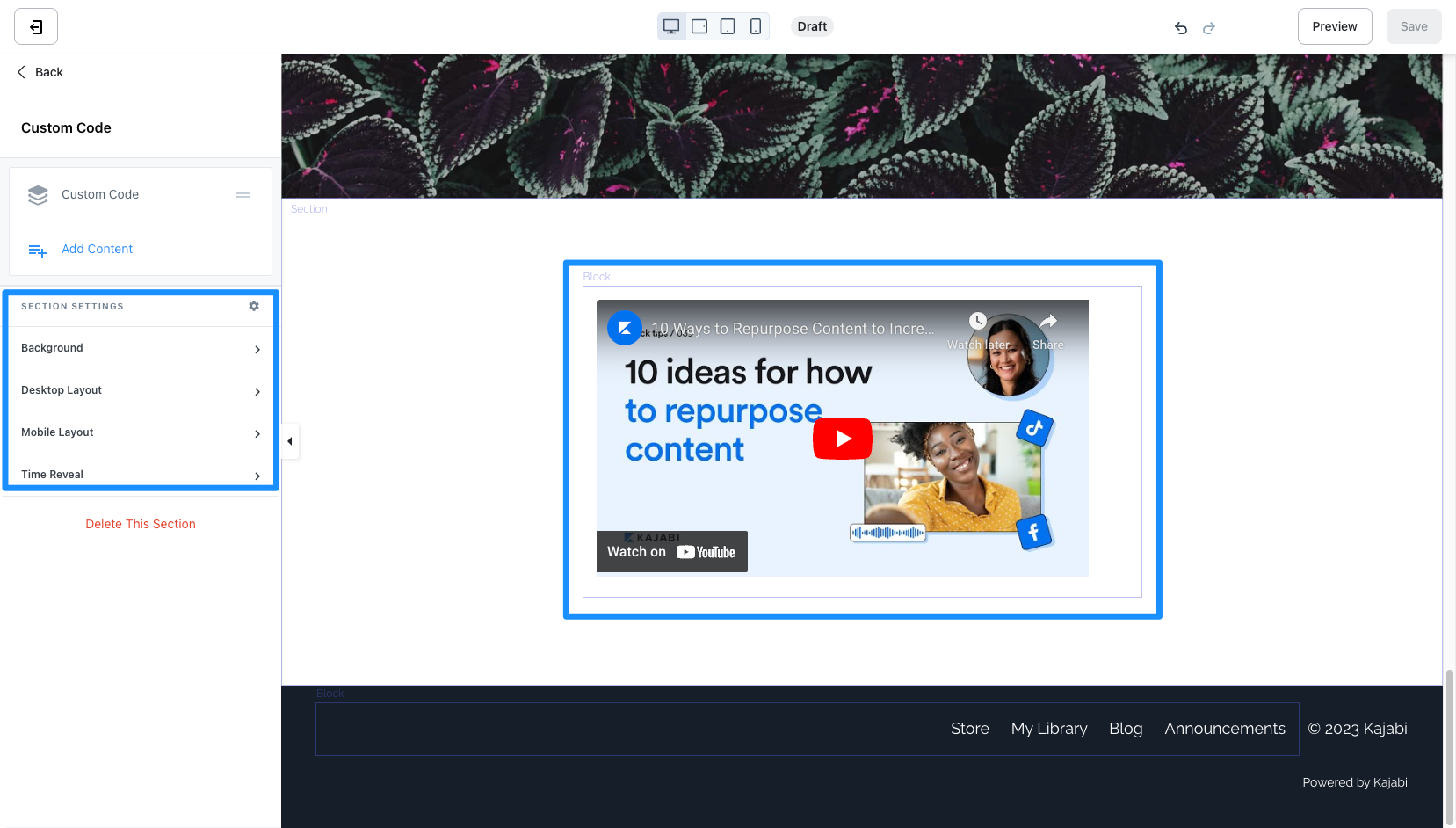Open the Blog footer link

coord(1126,729)
